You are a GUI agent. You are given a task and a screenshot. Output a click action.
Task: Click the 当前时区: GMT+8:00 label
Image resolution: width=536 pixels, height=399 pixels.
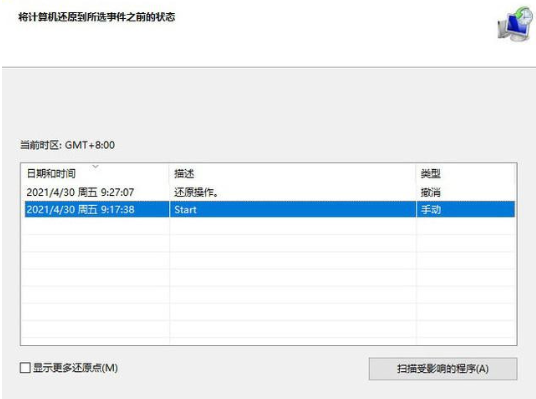(x=67, y=145)
